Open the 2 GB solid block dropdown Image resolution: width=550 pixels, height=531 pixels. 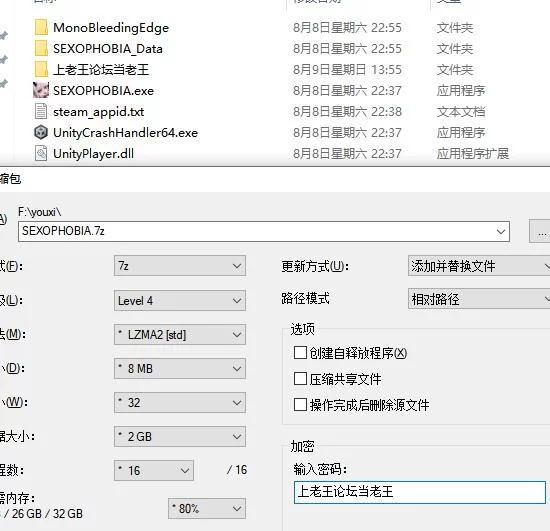click(180, 437)
